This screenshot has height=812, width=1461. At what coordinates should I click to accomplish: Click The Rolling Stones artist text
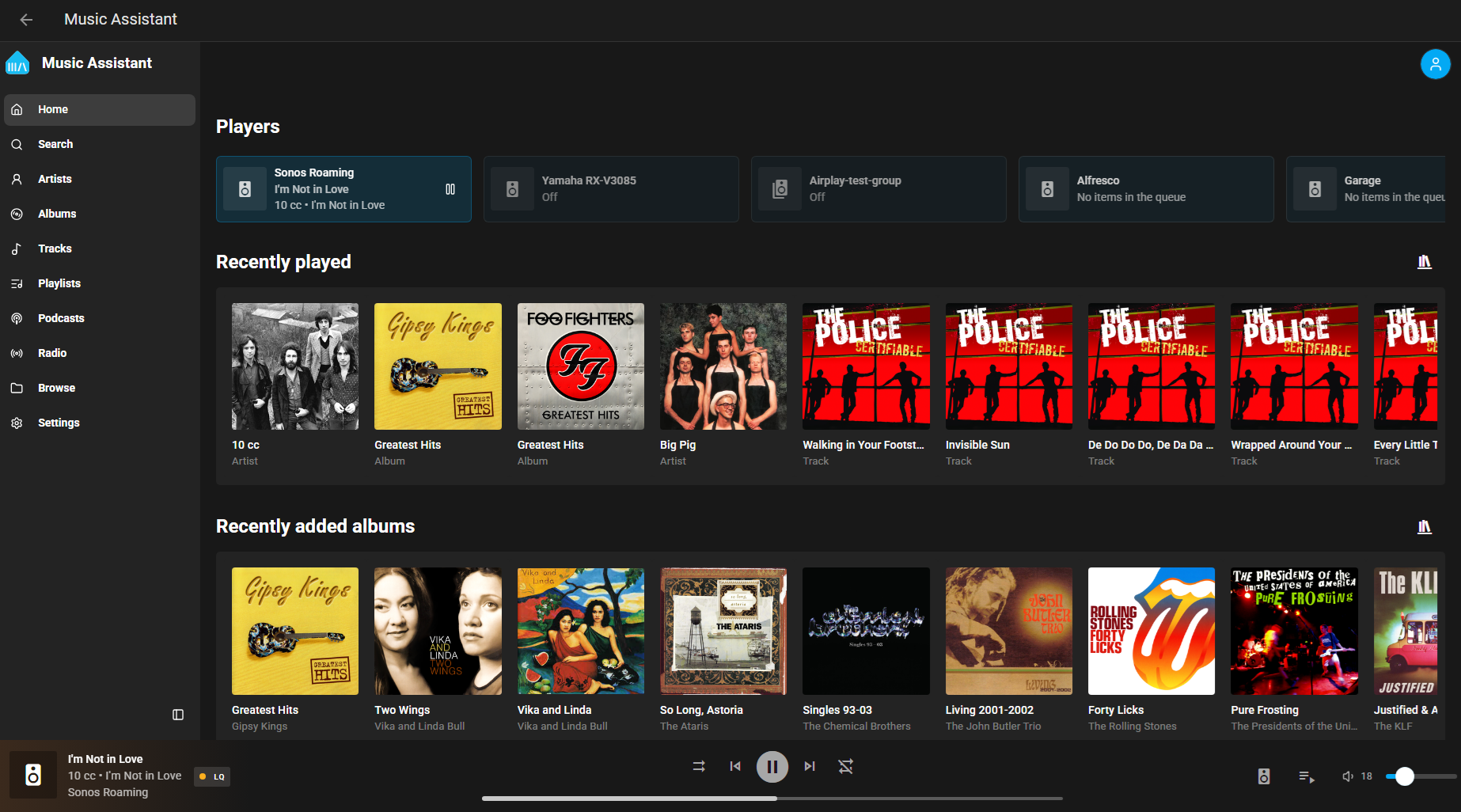click(1132, 727)
